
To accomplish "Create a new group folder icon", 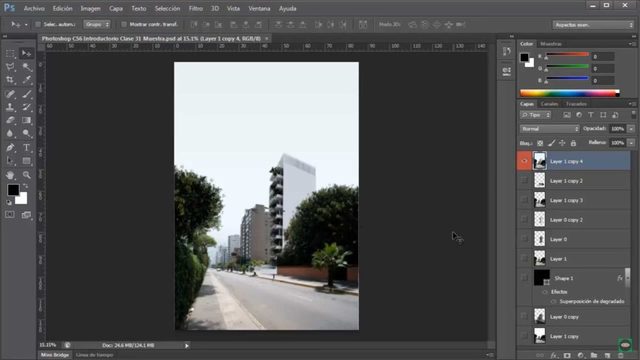I will (x=594, y=356).
